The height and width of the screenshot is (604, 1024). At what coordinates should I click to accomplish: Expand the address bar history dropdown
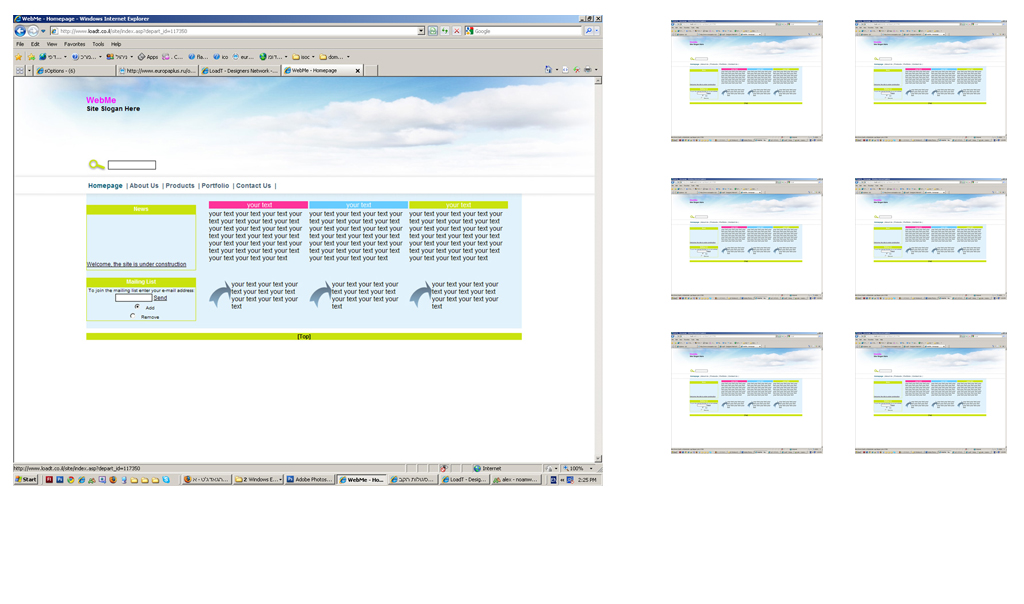[421, 31]
